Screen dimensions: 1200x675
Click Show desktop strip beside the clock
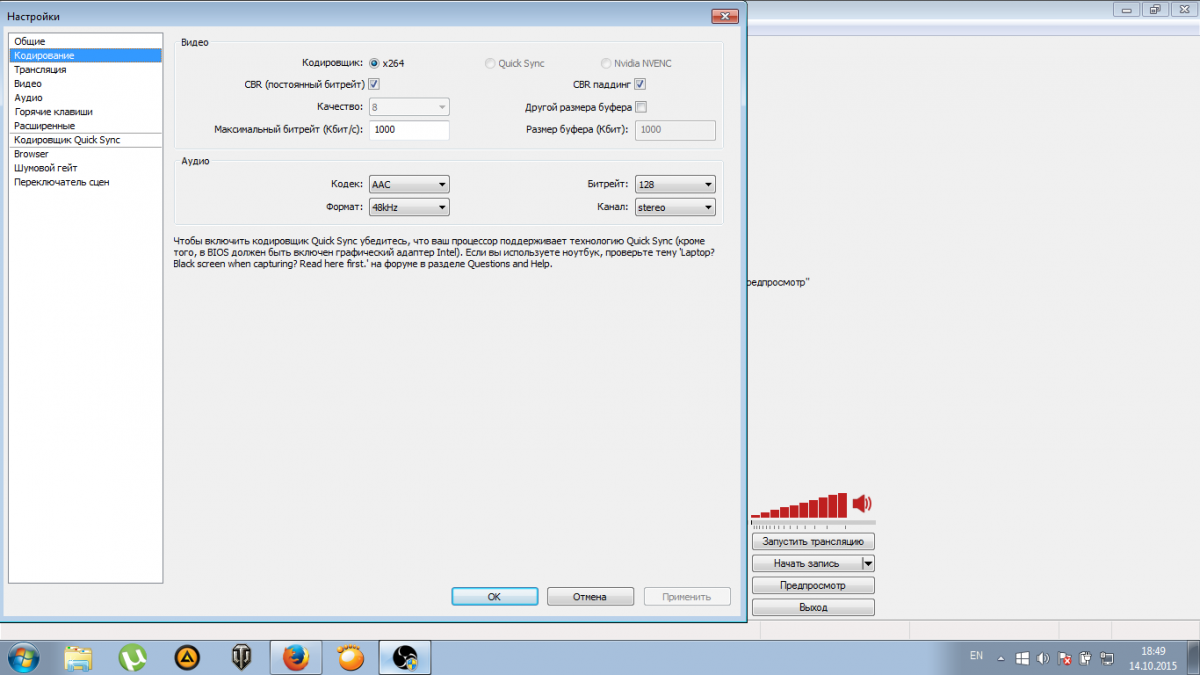point(1194,657)
